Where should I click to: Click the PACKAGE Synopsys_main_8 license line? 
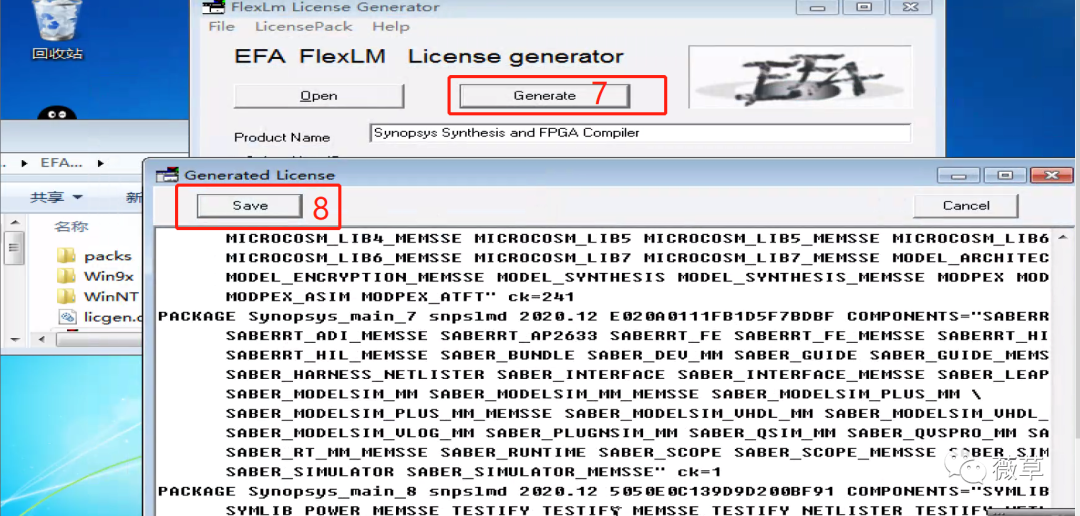click(603, 491)
